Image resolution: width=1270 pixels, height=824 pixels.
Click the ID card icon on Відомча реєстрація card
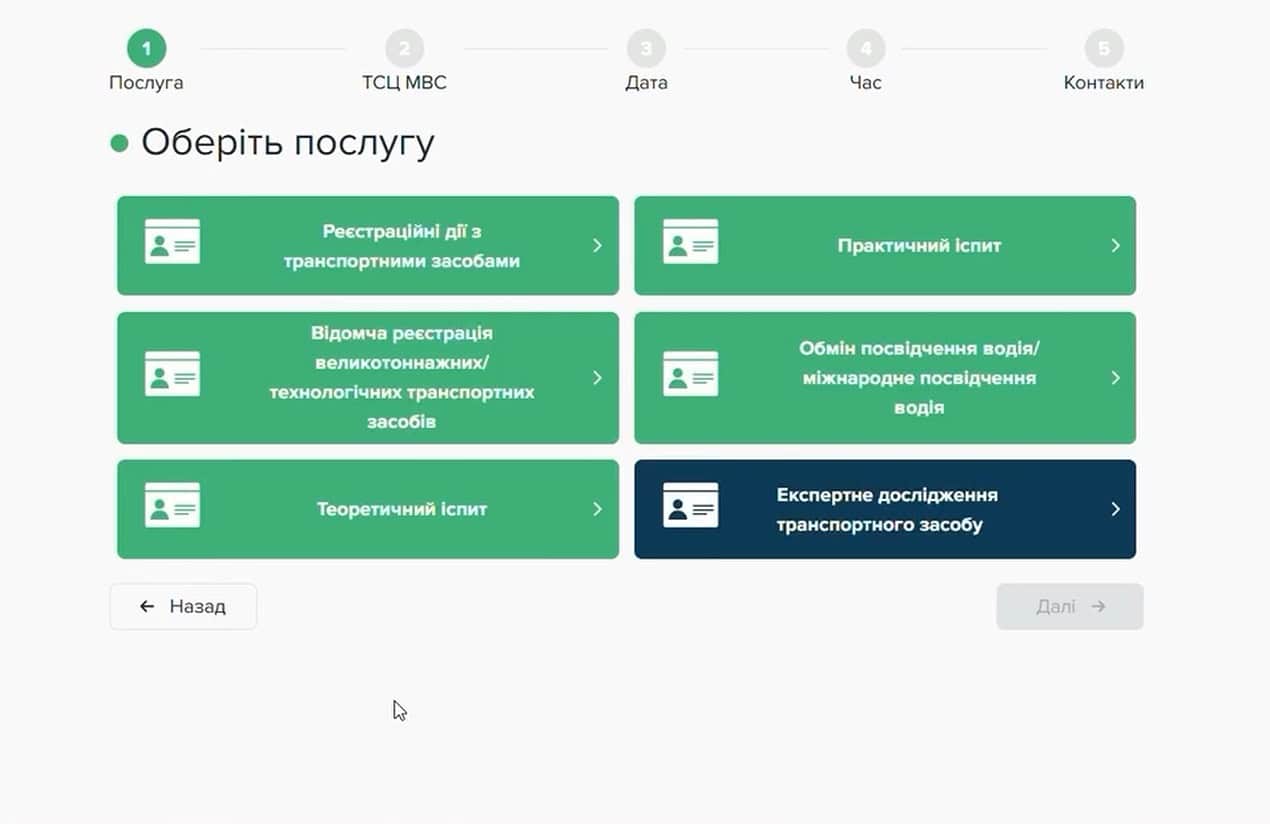coord(172,374)
